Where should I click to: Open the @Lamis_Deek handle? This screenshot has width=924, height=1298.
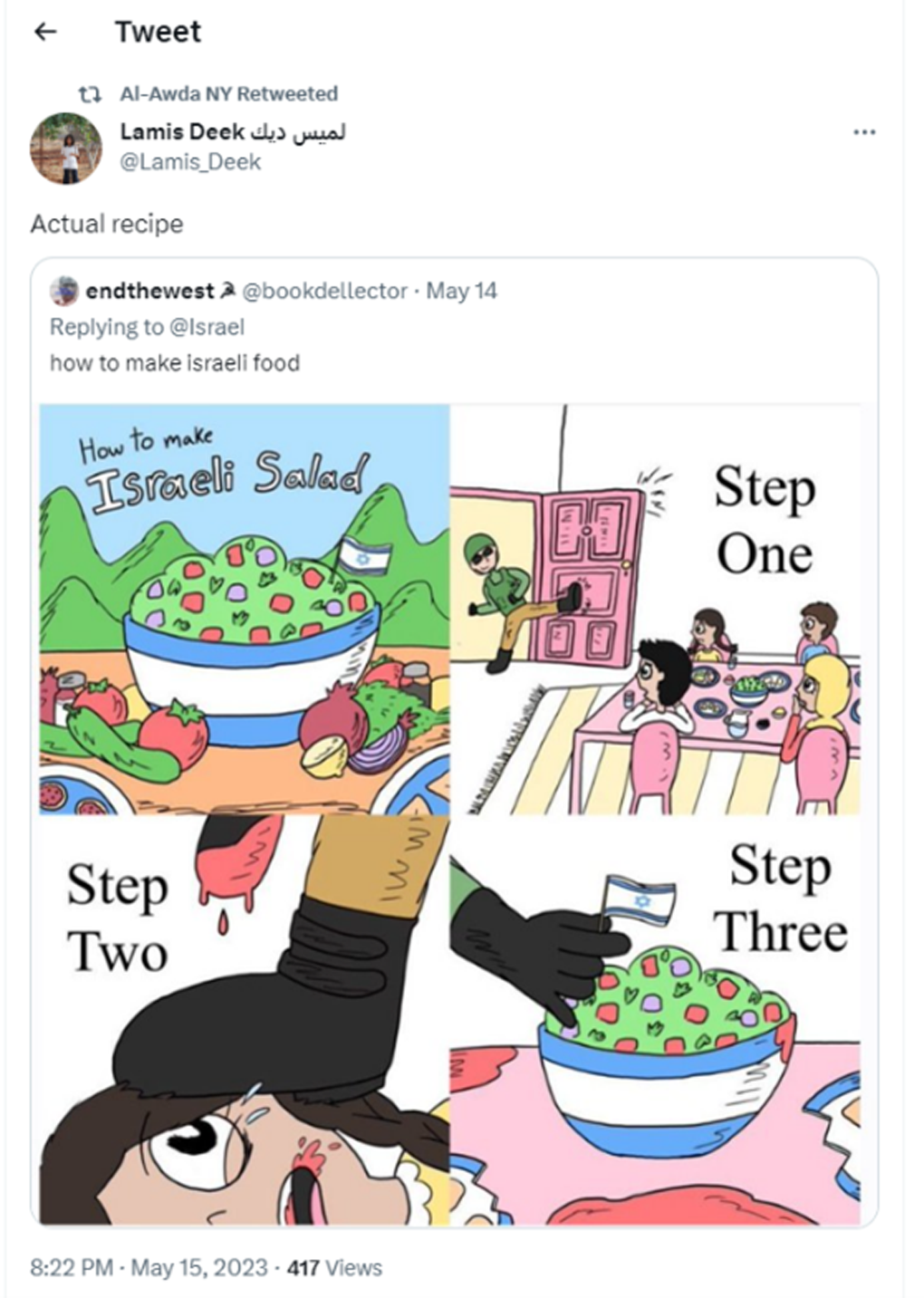(x=190, y=162)
